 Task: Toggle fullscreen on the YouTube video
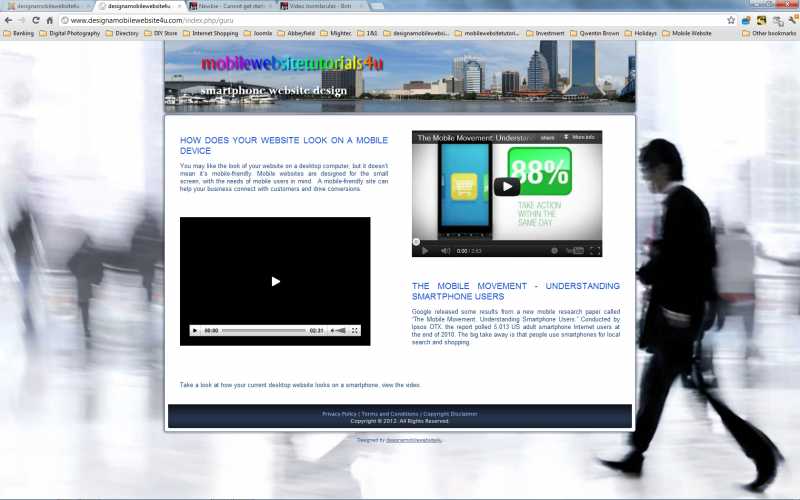click(594, 251)
